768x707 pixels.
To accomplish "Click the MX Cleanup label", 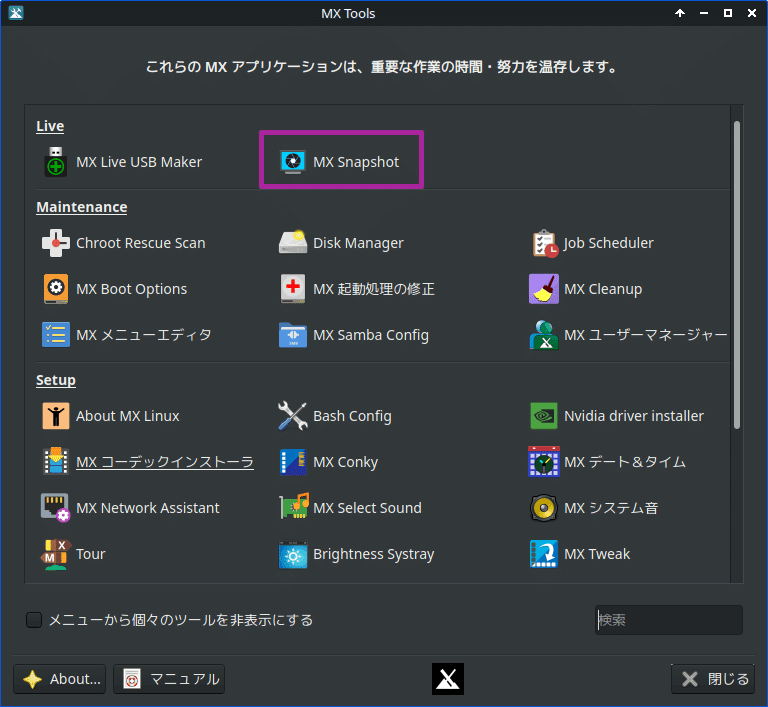I will pos(603,289).
